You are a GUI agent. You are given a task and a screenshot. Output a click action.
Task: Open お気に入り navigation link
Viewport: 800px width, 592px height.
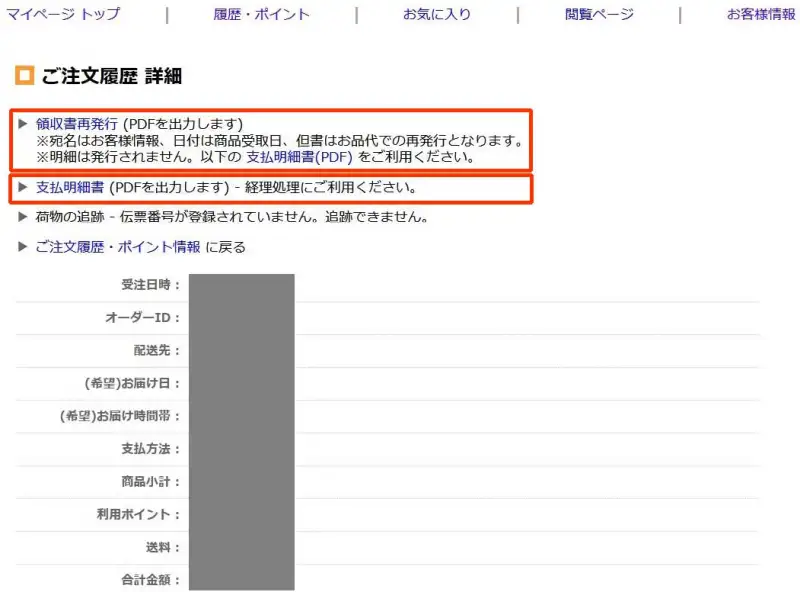click(x=437, y=14)
